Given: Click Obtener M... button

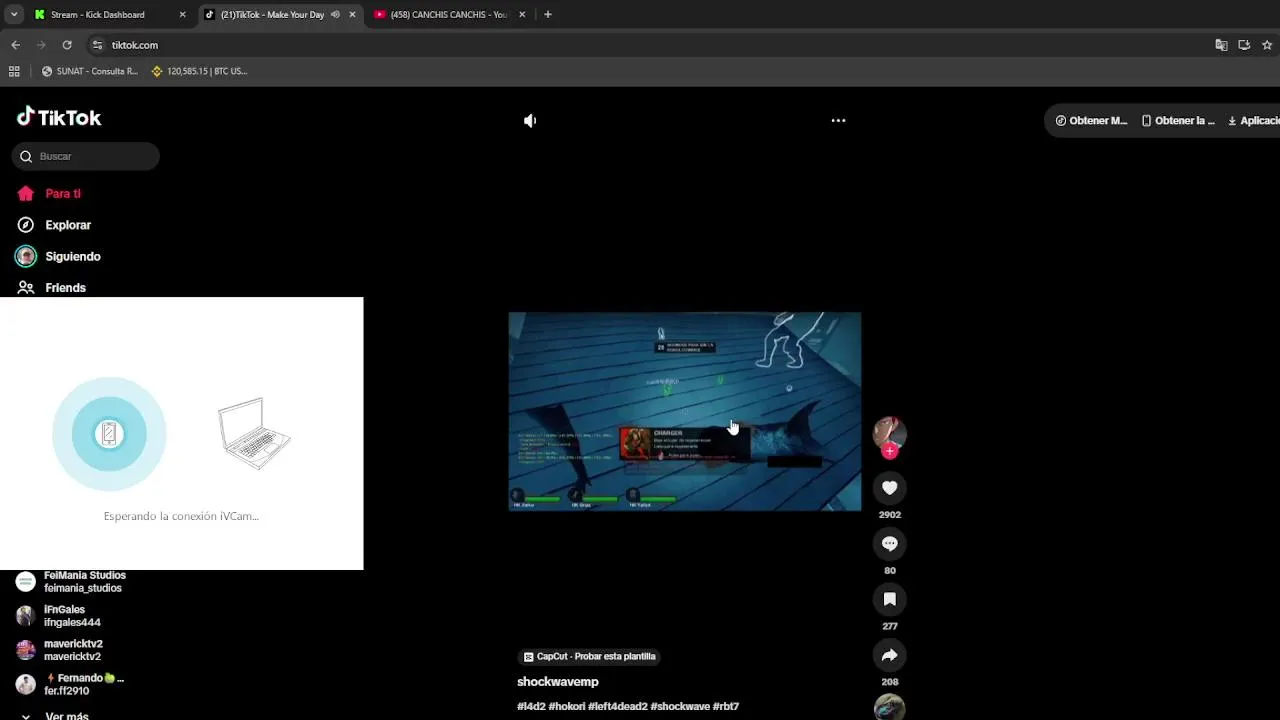Looking at the screenshot, I should (1091, 120).
